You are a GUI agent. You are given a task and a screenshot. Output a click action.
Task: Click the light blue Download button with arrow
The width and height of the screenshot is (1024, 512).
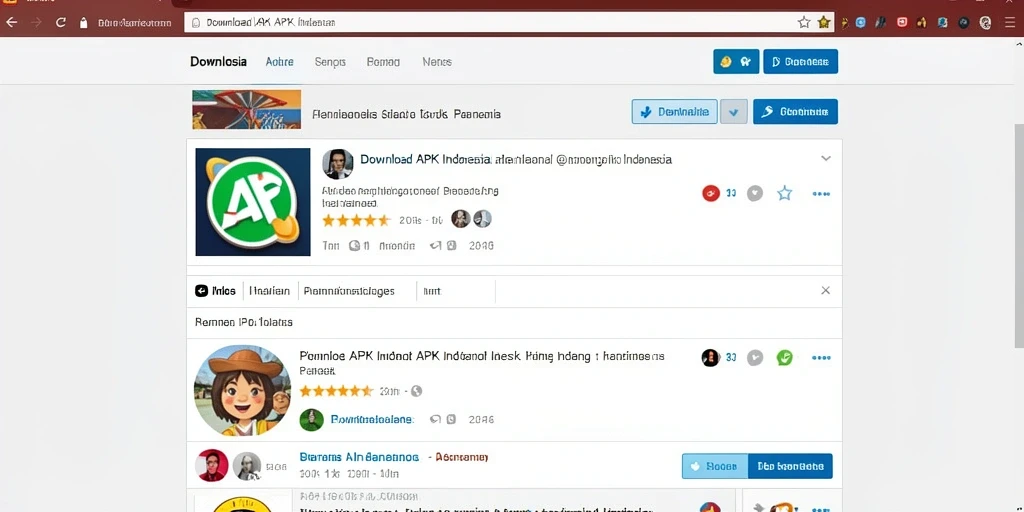(x=675, y=112)
